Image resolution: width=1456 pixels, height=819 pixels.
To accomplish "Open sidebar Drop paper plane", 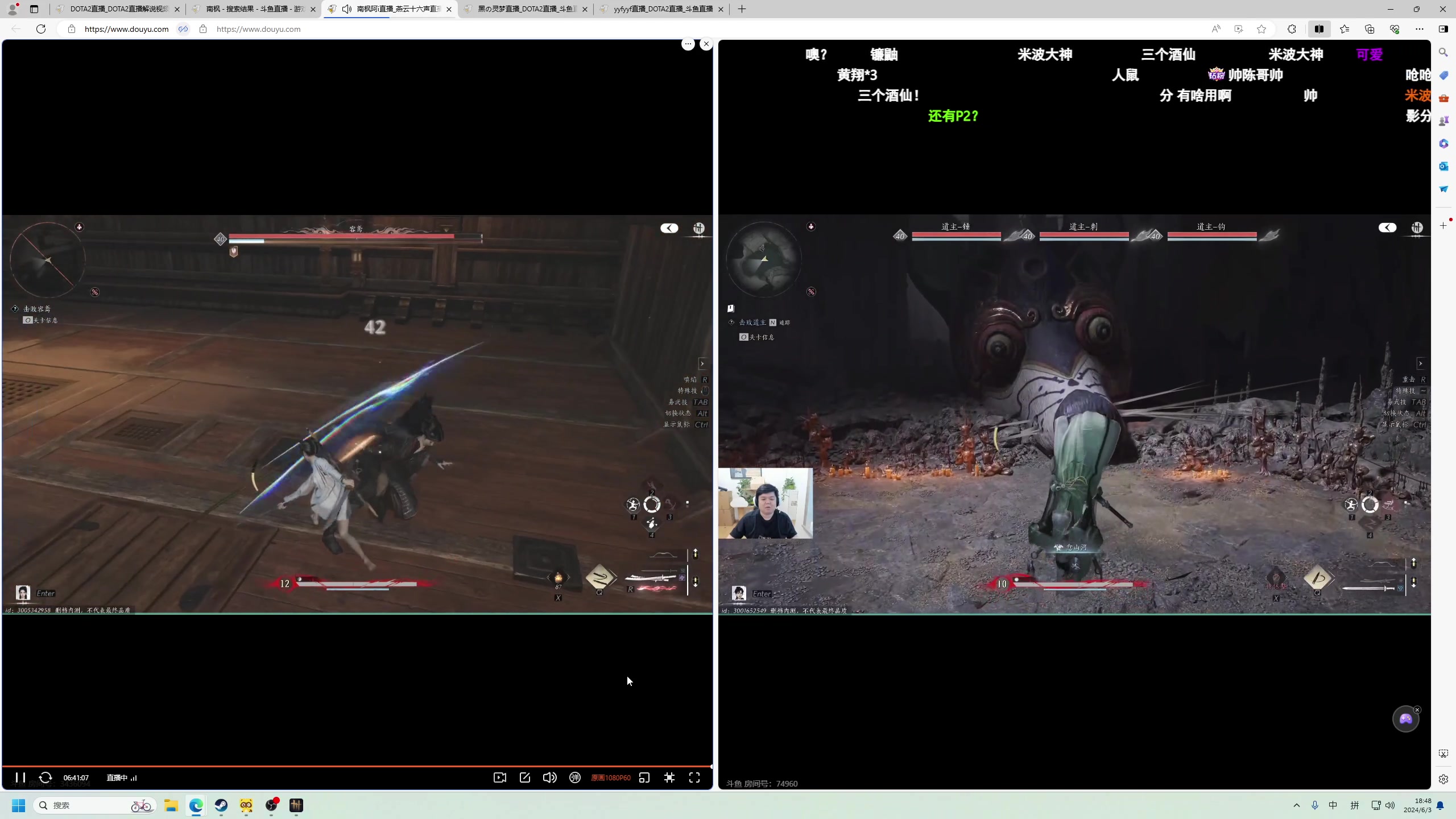I will [x=1443, y=189].
